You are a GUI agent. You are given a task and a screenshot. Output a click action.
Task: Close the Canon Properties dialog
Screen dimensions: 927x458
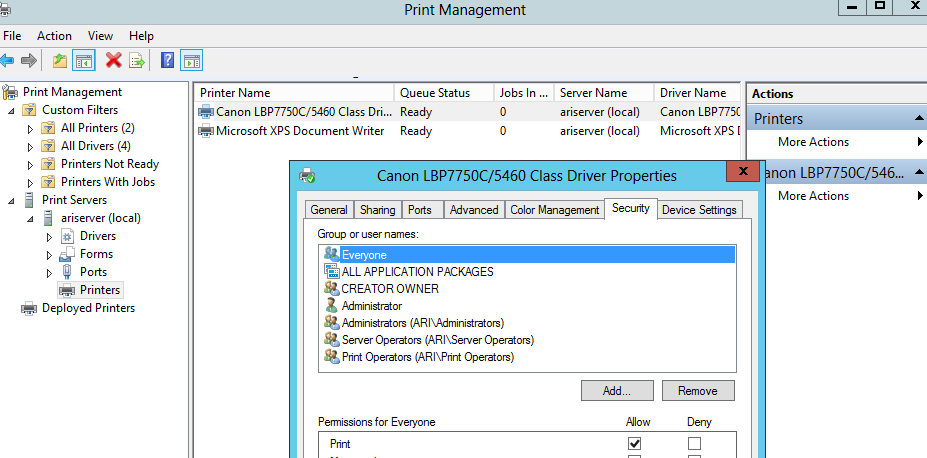pyautogui.click(x=743, y=171)
